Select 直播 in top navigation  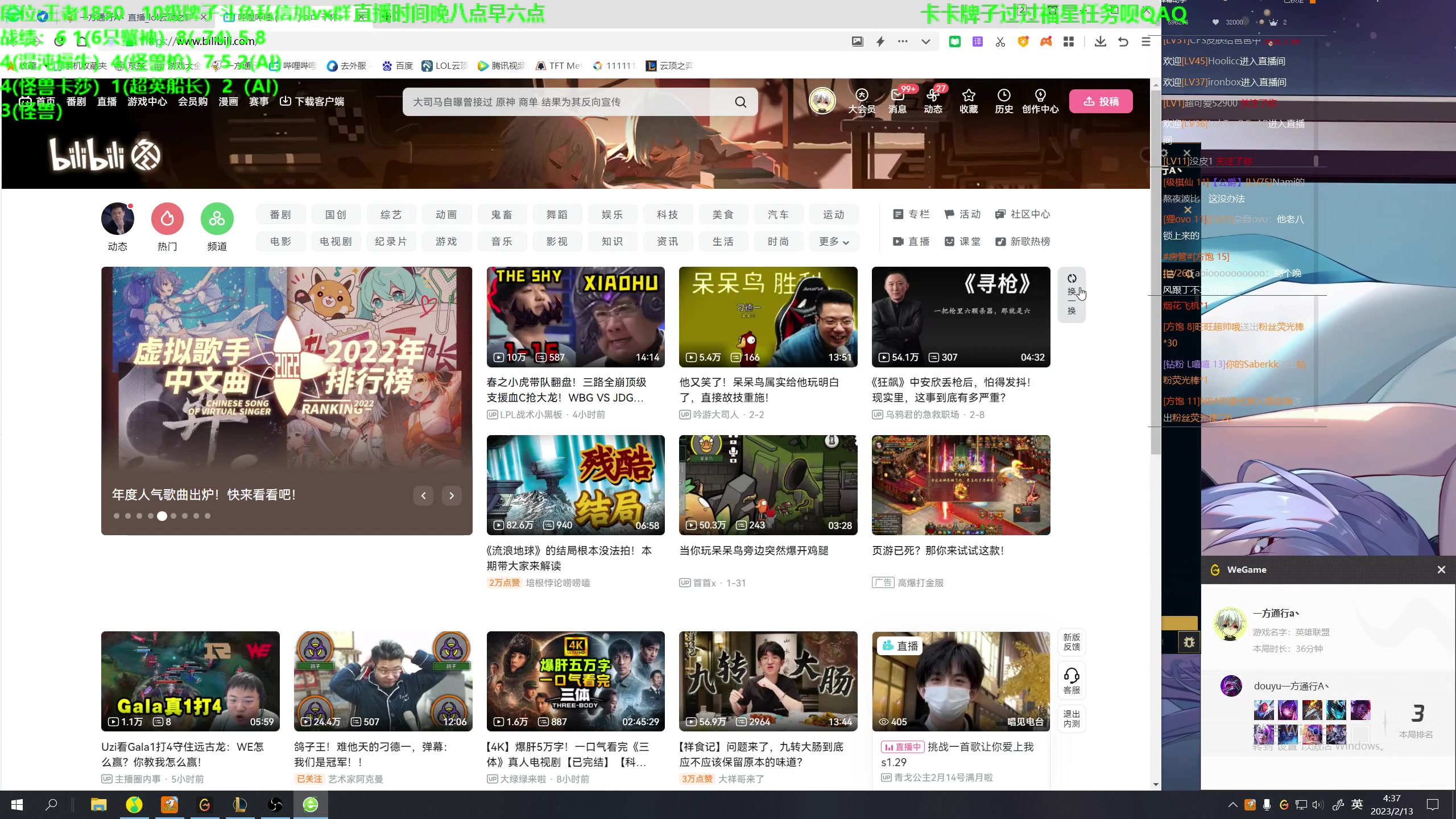(x=107, y=101)
